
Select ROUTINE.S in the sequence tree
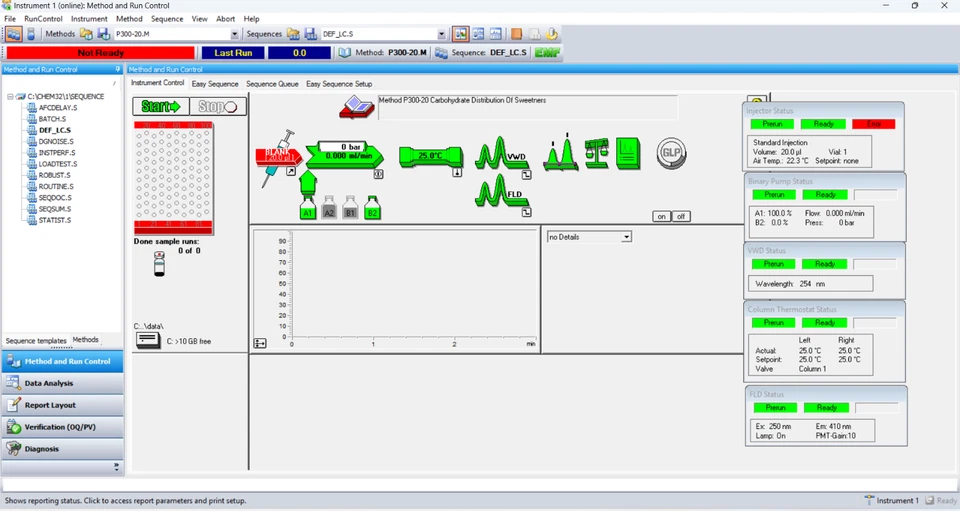(x=56, y=187)
